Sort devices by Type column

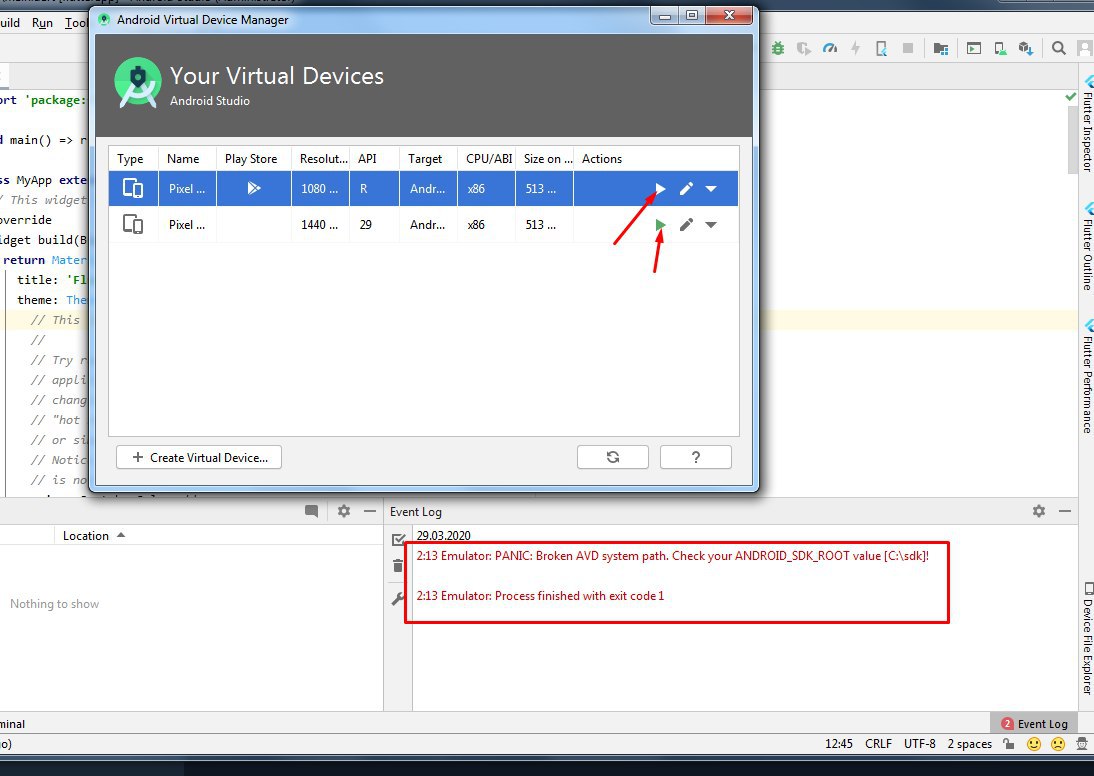click(130, 159)
